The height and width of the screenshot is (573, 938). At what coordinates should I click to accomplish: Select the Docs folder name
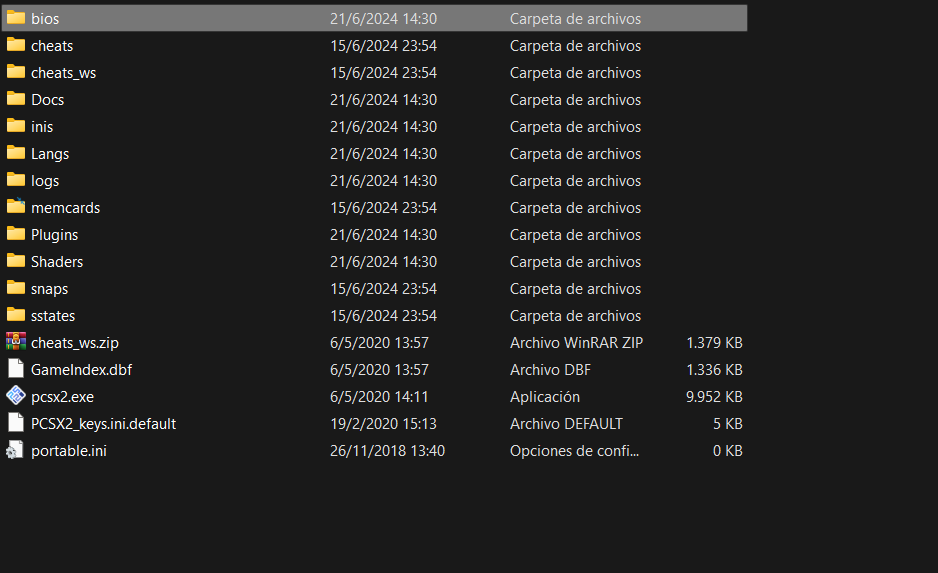pos(47,100)
